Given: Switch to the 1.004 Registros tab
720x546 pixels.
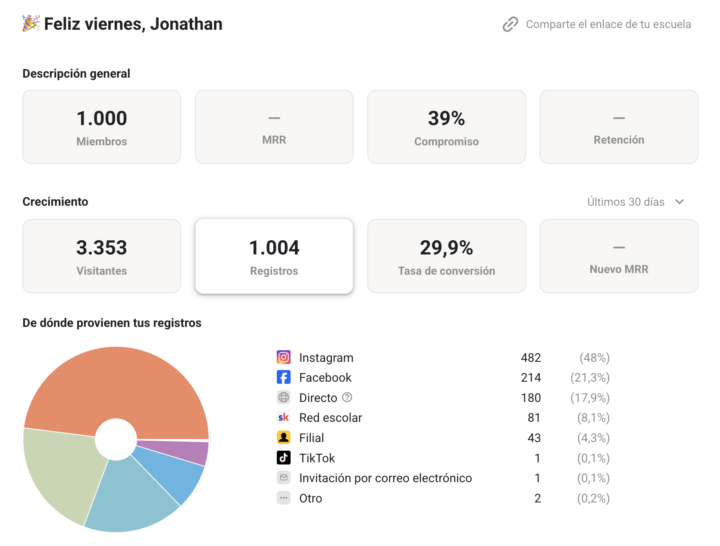Looking at the screenshot, I should (x=274, y=256).
